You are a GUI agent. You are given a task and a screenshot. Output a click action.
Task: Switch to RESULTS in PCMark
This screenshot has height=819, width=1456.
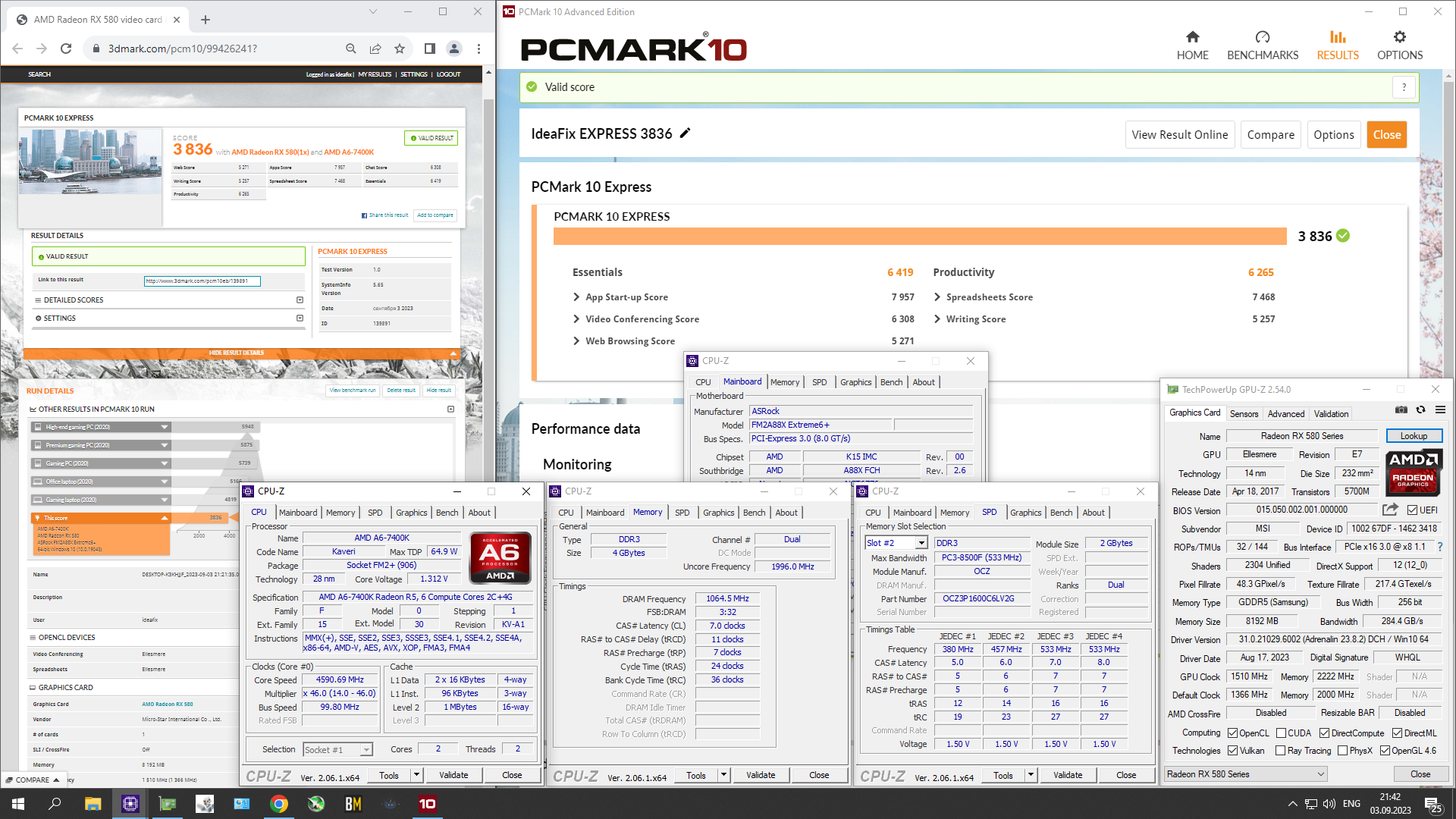(x=1337, y=45)
